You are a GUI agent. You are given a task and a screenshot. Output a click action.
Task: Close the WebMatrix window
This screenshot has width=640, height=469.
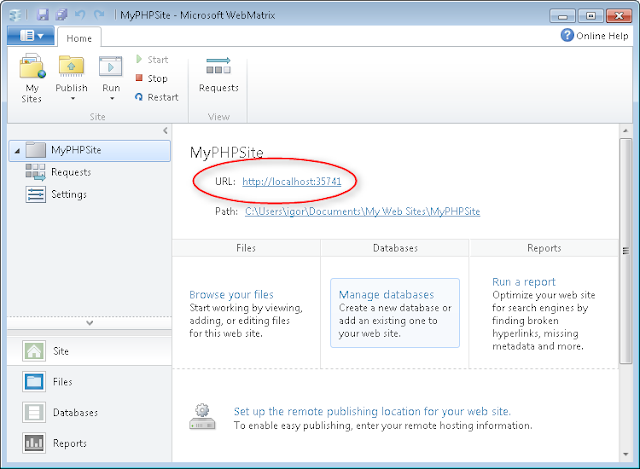point(619,16)
